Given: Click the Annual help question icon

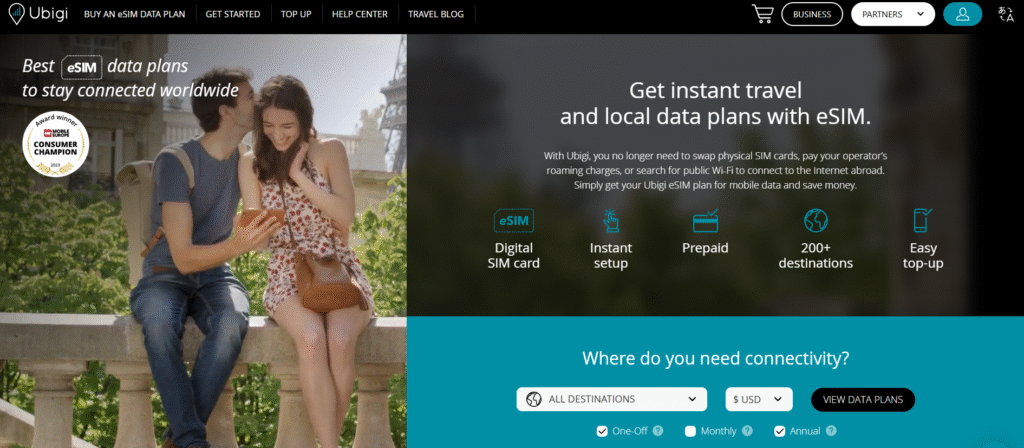Looking at the screenshot, I should click(x=831, y=431).
